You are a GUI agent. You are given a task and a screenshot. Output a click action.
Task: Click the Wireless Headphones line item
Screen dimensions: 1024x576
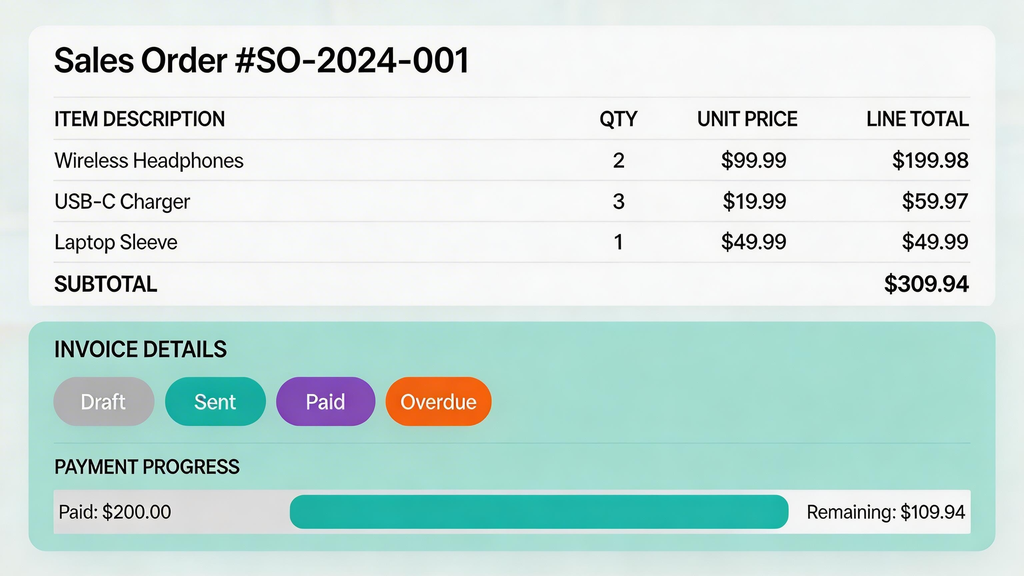click(x=149, y=160)
